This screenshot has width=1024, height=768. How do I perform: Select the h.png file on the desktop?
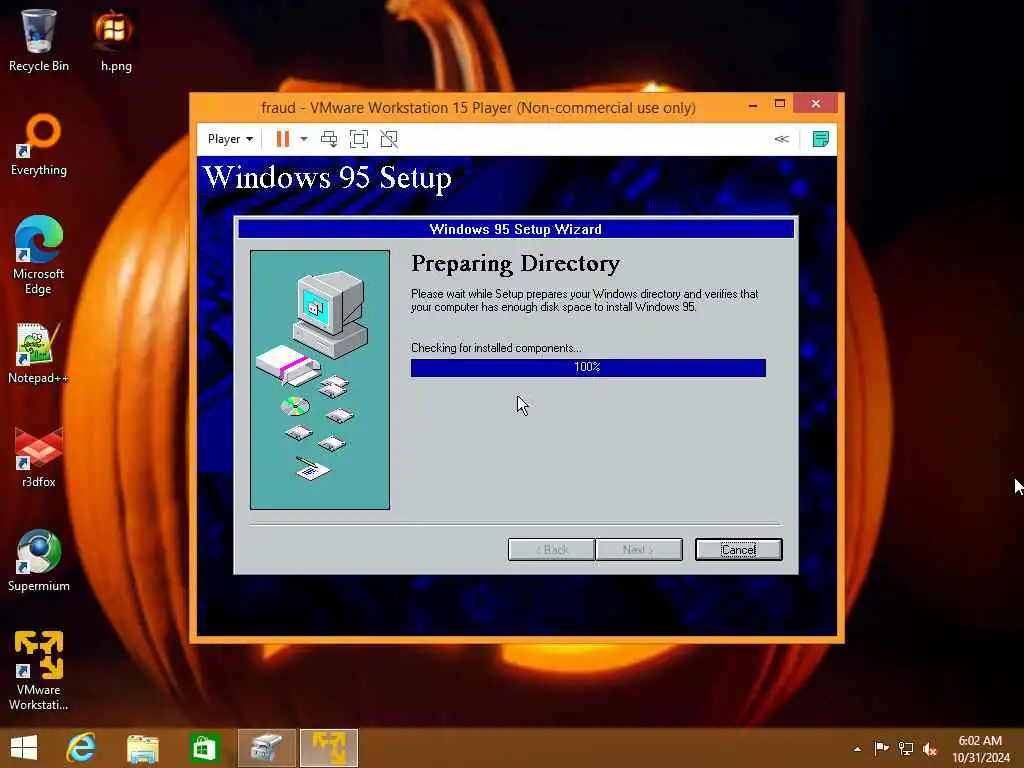116,40
